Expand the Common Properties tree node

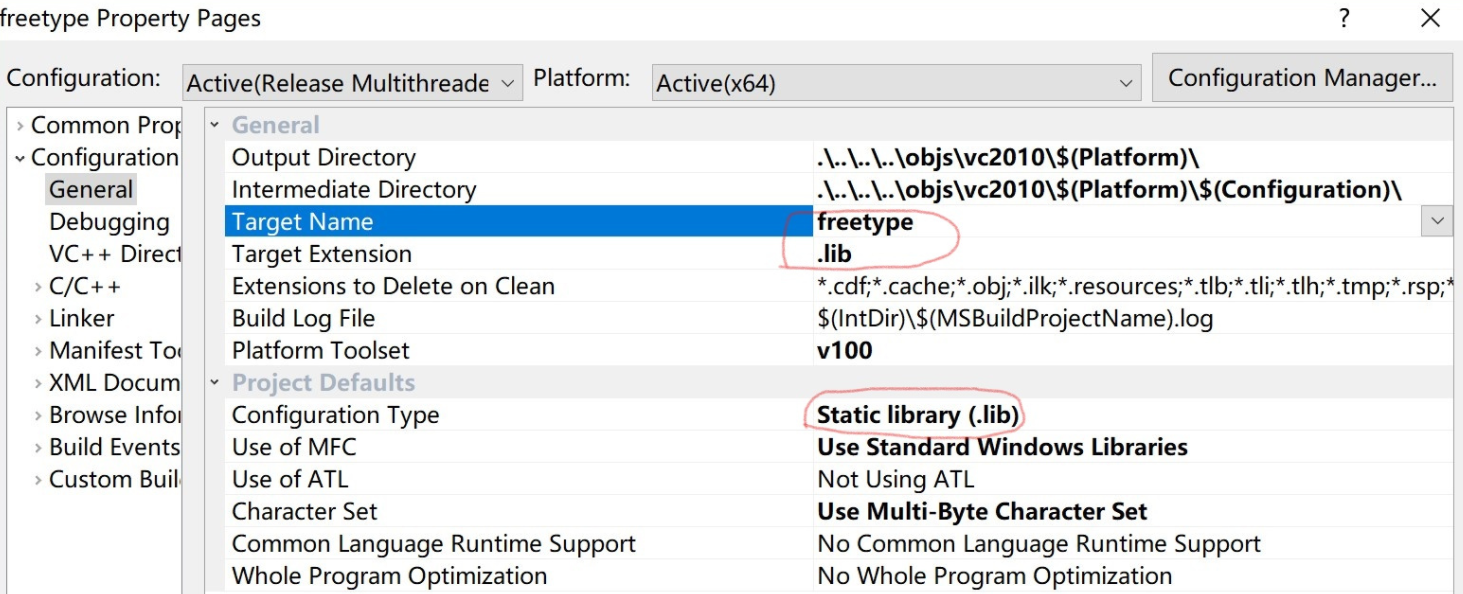click(20, 126)
